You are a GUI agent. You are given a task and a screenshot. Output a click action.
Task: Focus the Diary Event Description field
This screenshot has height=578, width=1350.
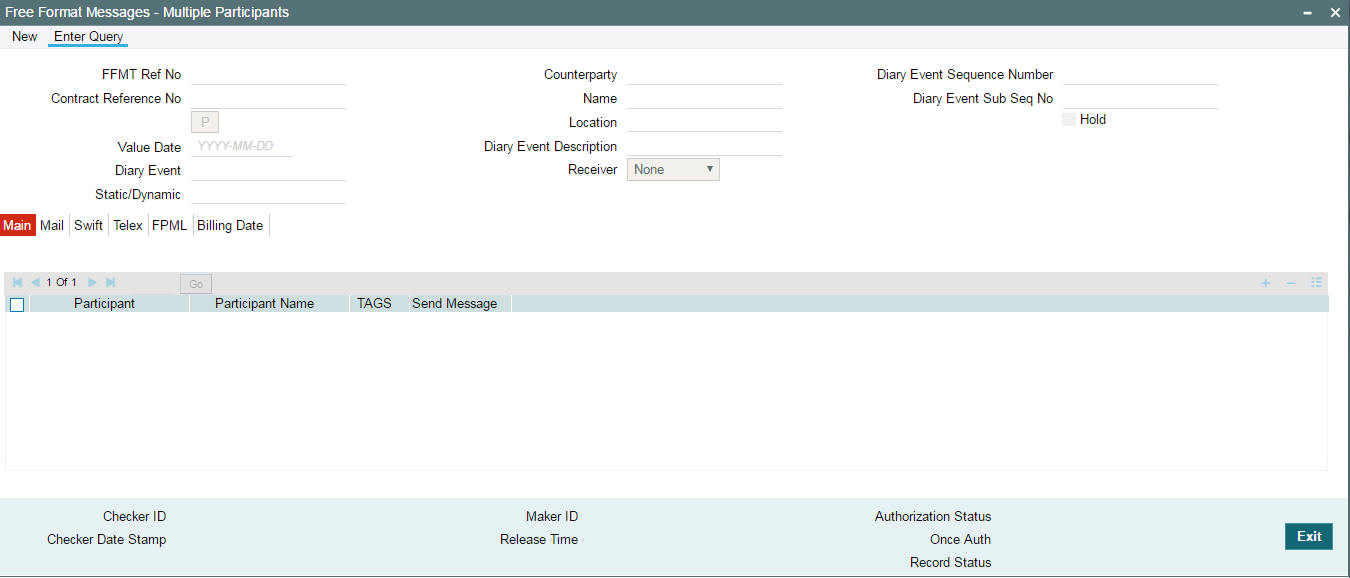coord(704,146)
